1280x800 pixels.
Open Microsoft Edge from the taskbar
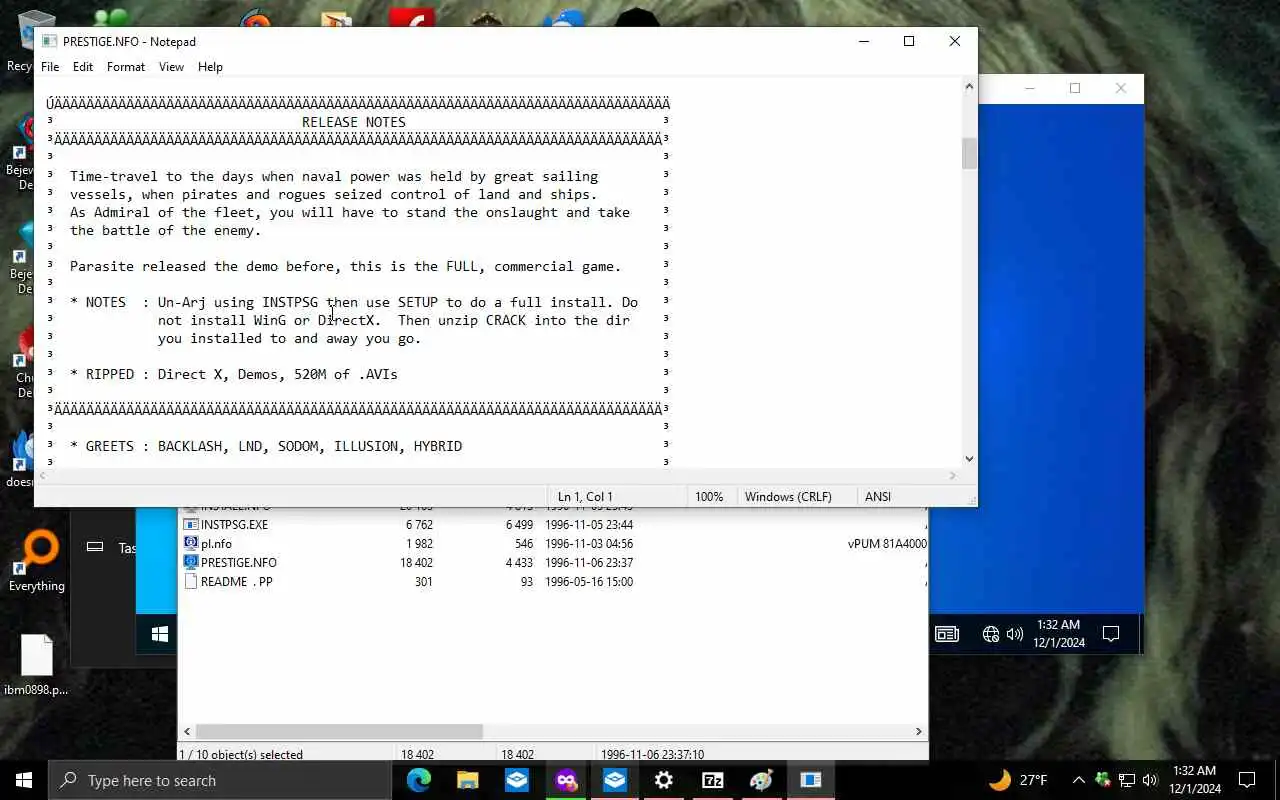tap(419, 780)
